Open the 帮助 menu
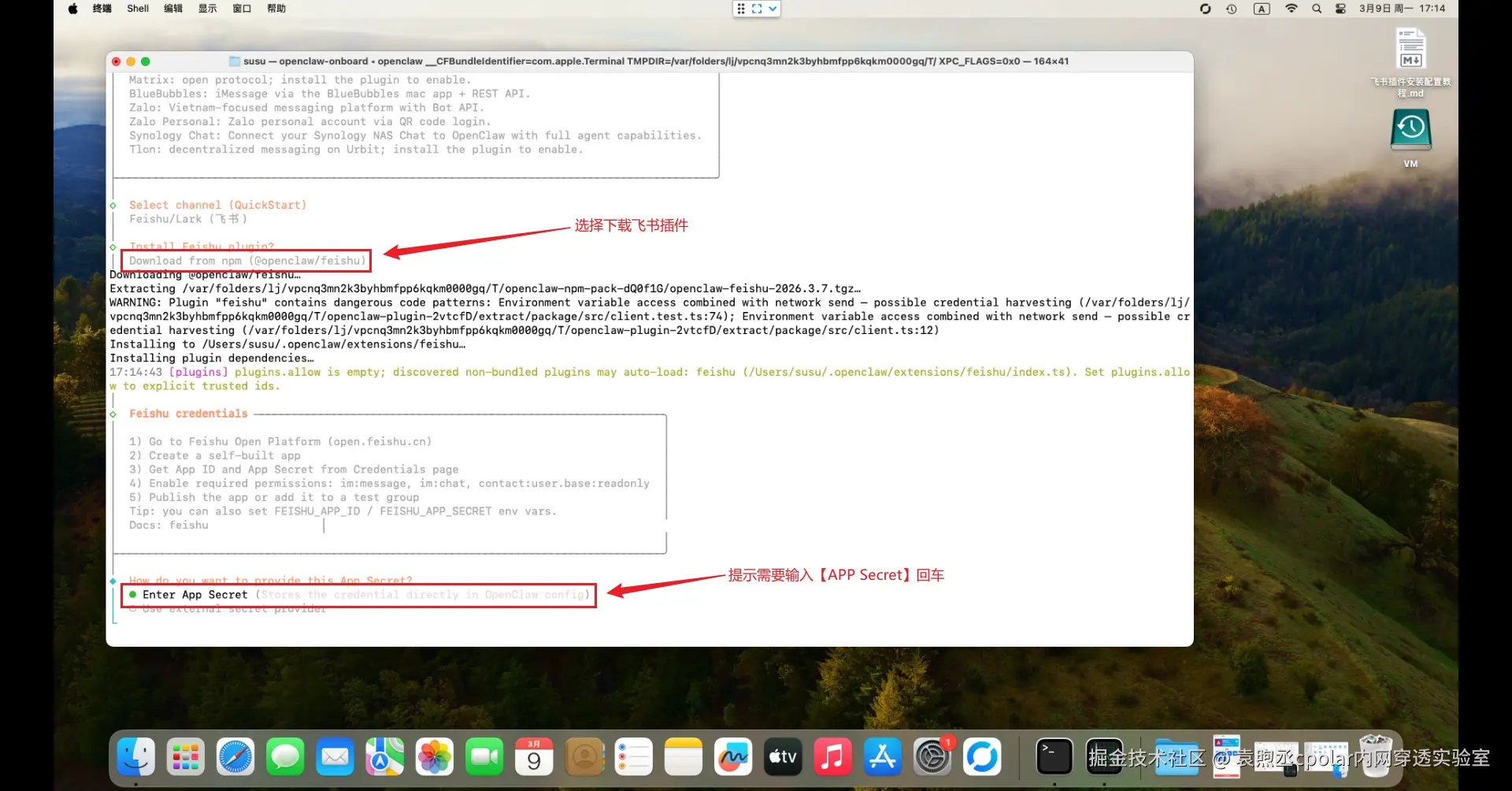 [276, 9]
